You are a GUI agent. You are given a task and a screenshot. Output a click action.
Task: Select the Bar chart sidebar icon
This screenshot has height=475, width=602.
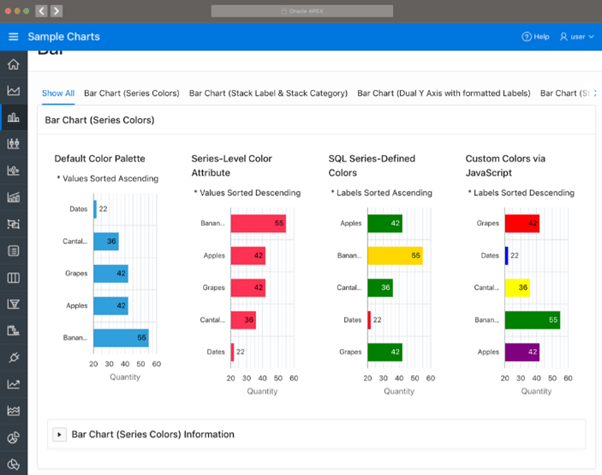13,117
